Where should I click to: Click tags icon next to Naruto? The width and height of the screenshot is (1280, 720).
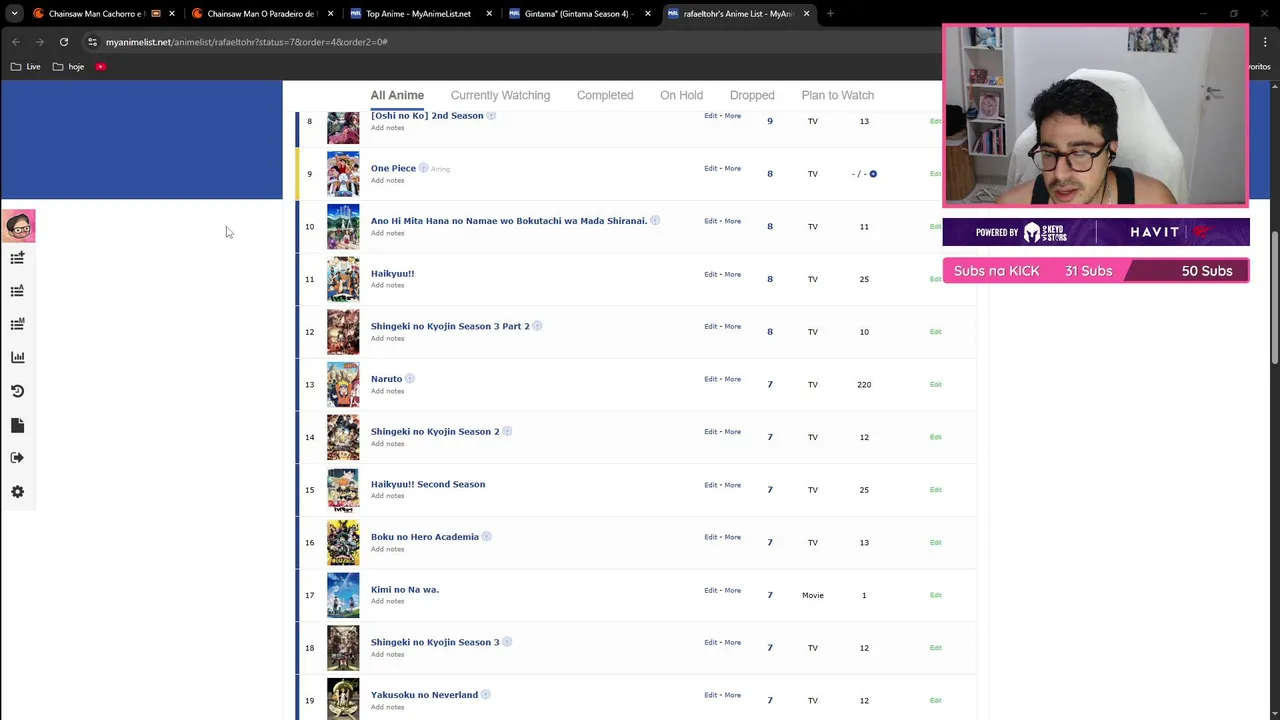click(x=409, y=379)
